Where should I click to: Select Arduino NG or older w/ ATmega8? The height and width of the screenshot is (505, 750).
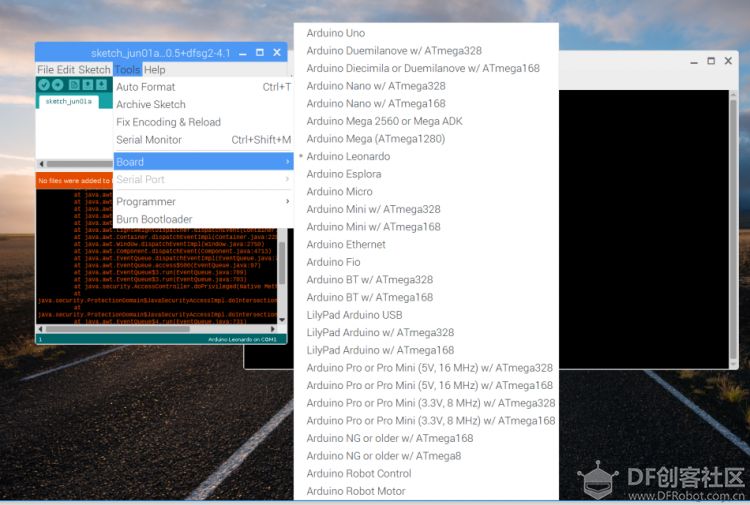pyautogui.click(x=426, y=456)
